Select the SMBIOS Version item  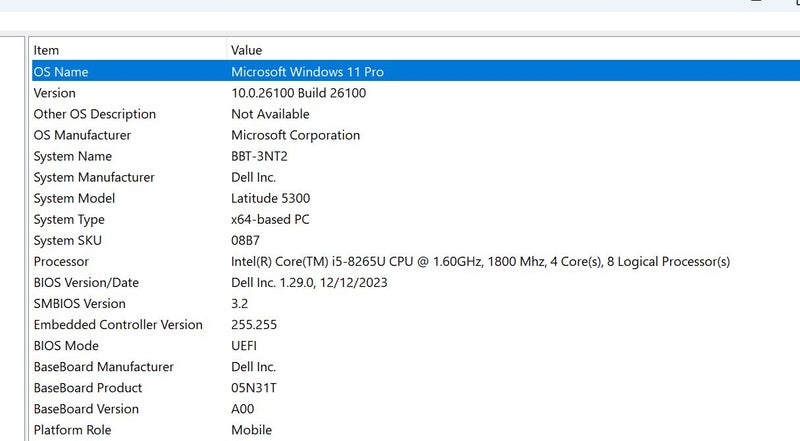click(x=80, y=304)
